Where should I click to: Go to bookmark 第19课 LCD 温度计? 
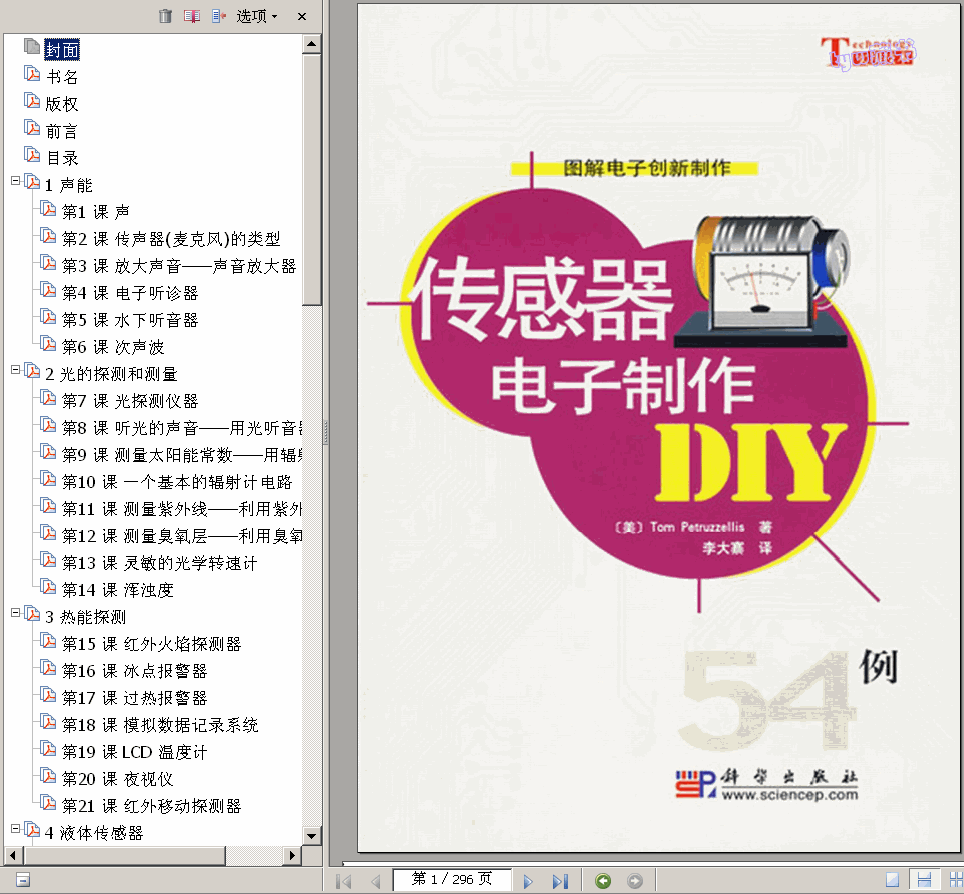pyautogui.click(x=132, y=751)
